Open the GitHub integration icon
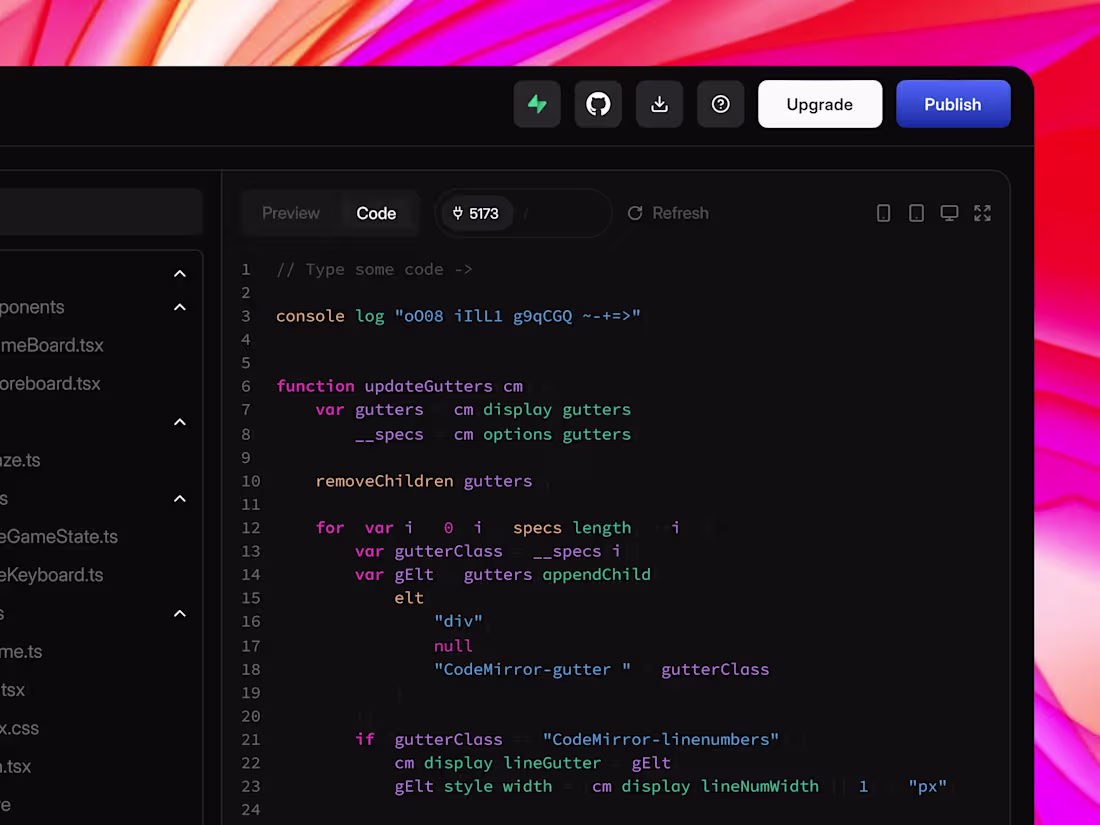Screen dimensions: 1100x825 point(598,105)
